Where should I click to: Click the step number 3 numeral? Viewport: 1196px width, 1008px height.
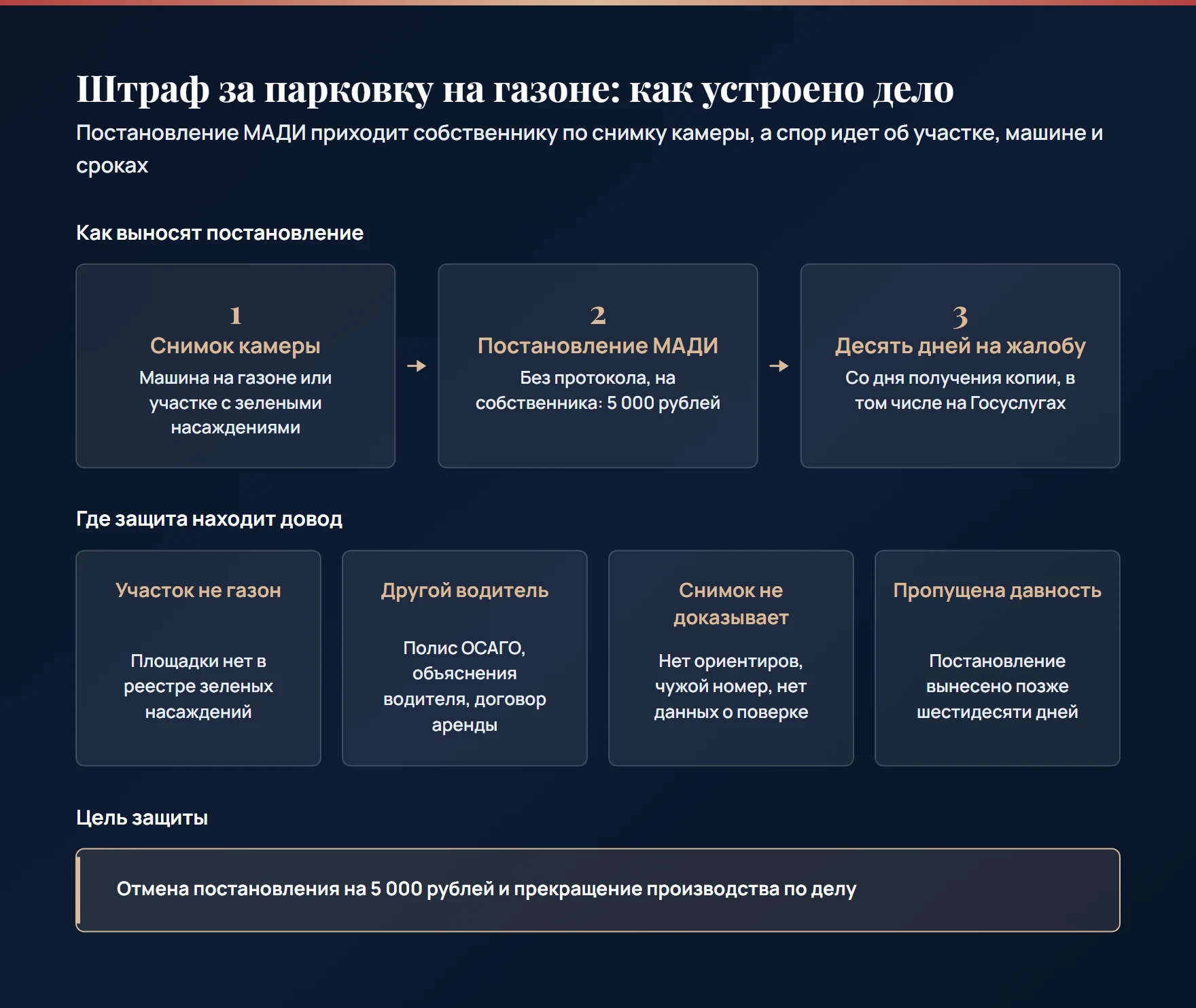(960, 317)
